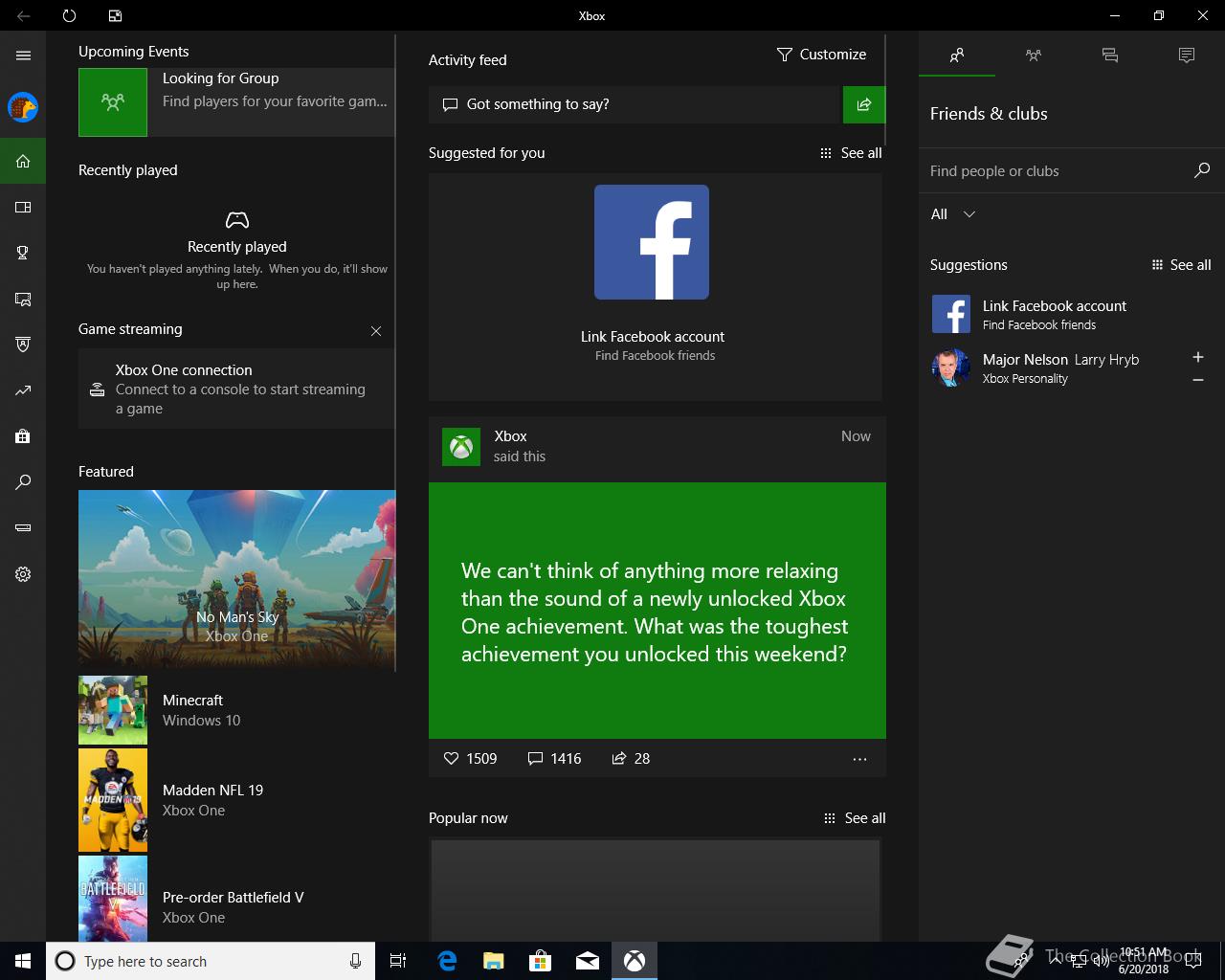Open Settings gear in the Xbox sidebar
Screen dimensions: 1225x980
(23, 574)
